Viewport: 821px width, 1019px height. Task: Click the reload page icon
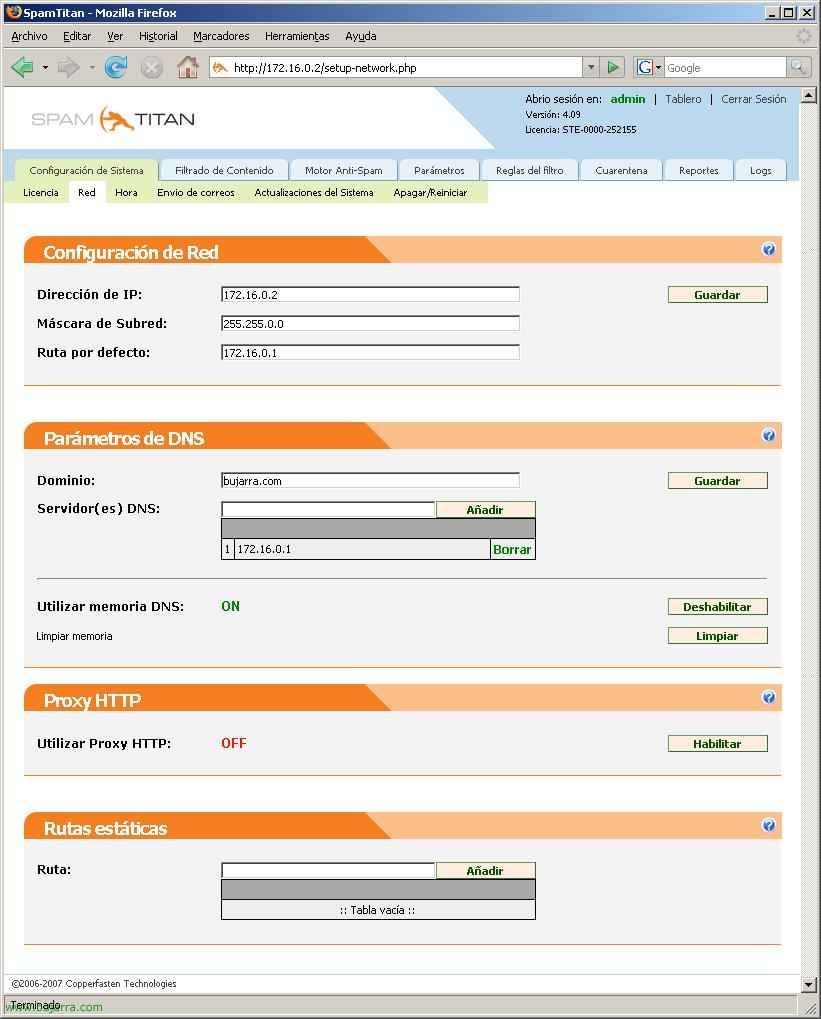[x=116, y=67]
